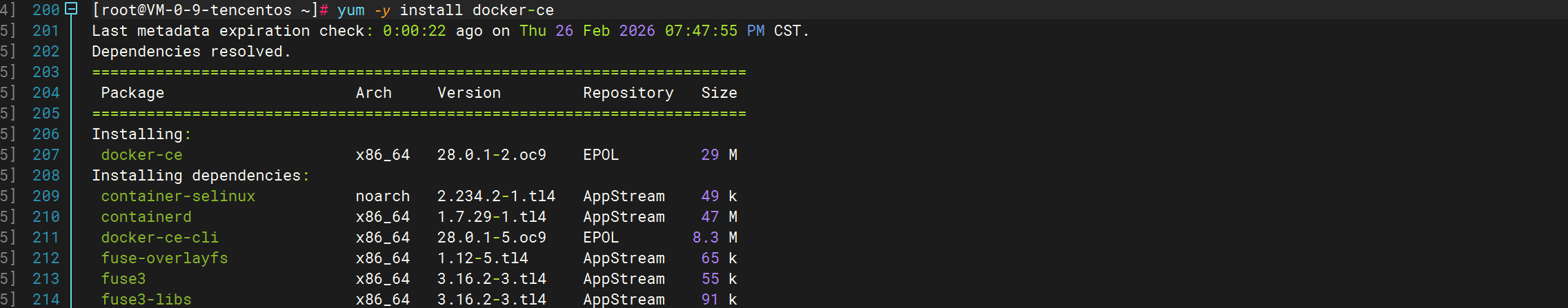Click line number 200 in the gutter
The height and width of the screenshot is (308, 1568).
point(46,10)
